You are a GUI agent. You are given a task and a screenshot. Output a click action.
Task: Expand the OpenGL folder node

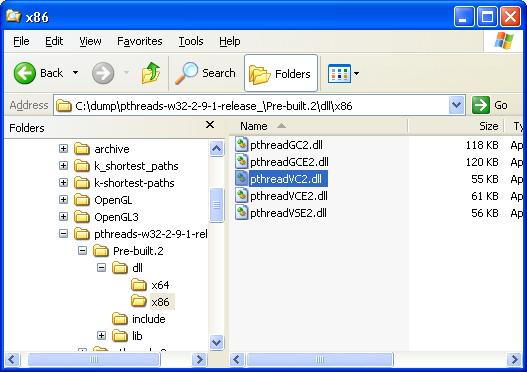63,200
